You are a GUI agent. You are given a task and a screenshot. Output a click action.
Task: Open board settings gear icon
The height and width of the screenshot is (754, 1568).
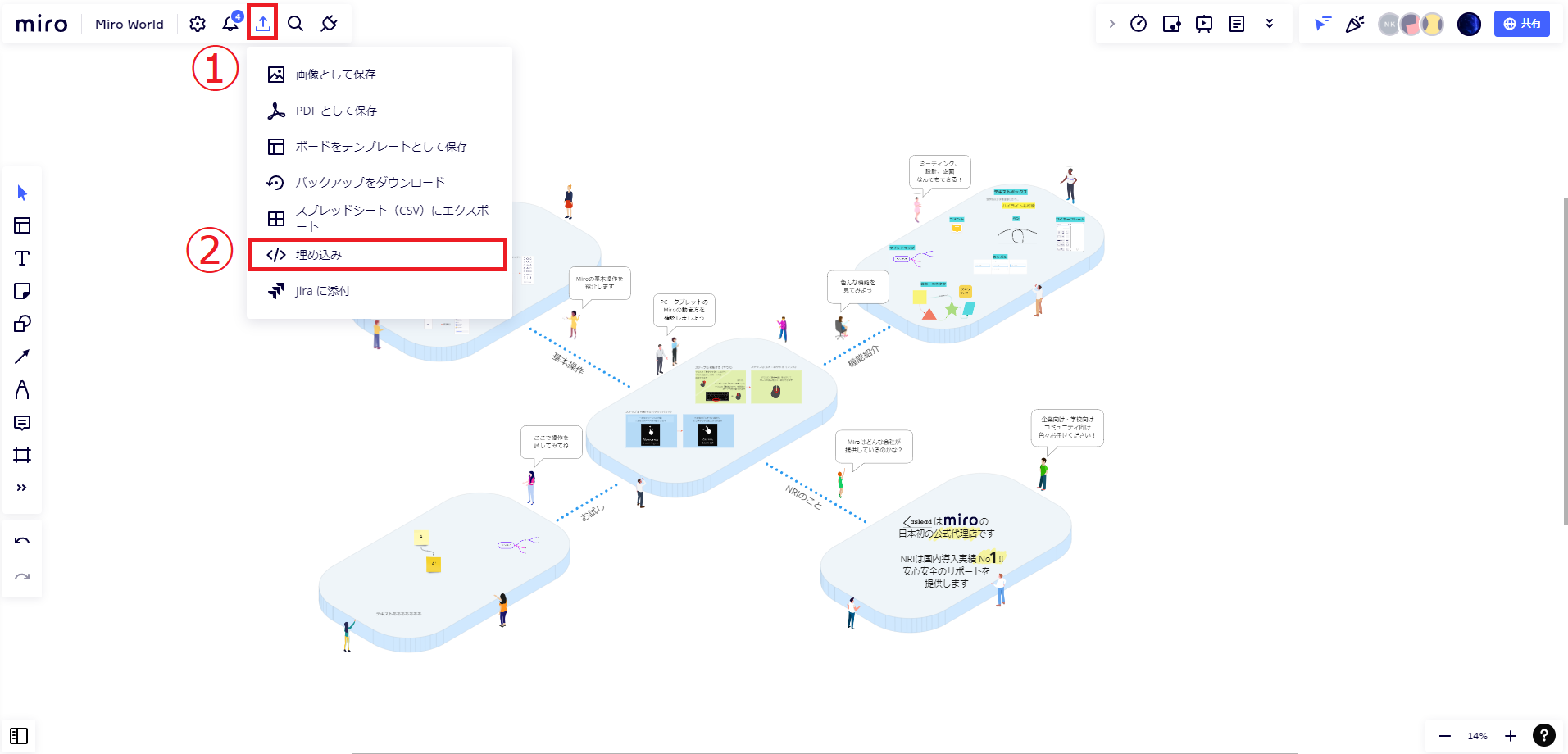pos(198,24)
